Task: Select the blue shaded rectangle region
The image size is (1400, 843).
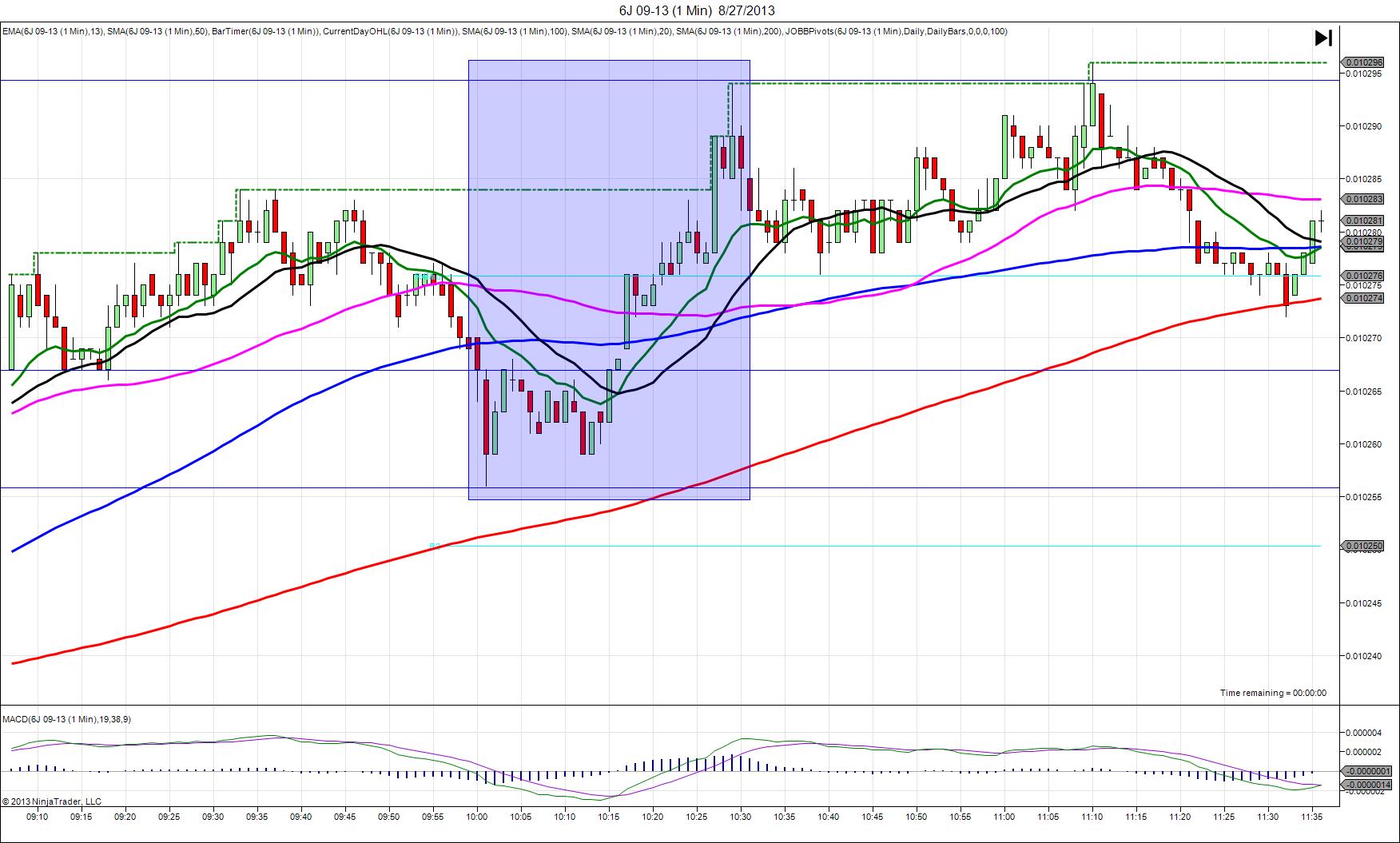Action: [608, 280]
